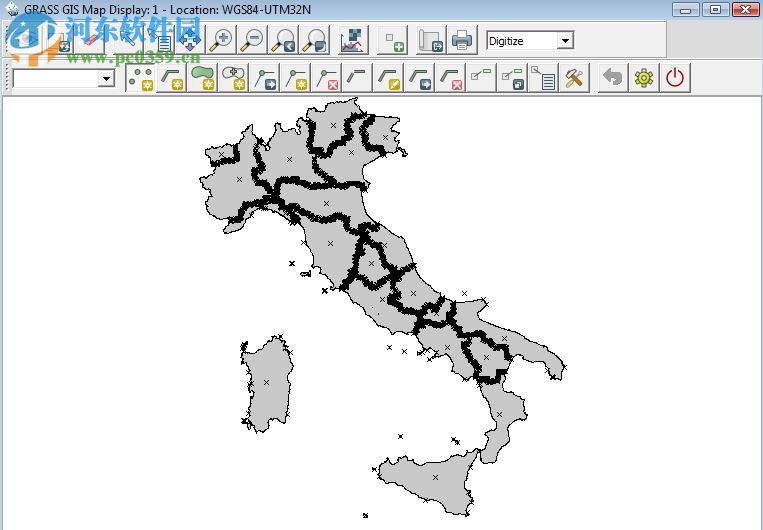Screen dimensions: 763x530
Task: Select the Add vertex tool
Action: coord(295,78)
